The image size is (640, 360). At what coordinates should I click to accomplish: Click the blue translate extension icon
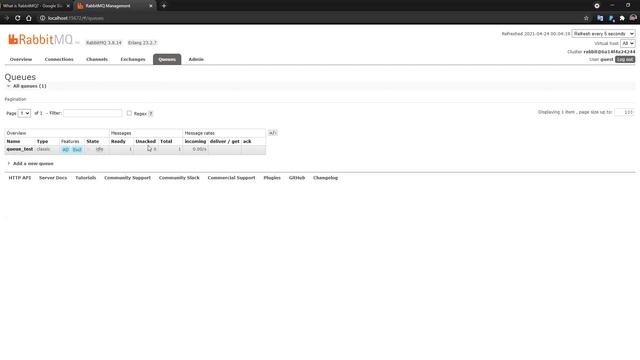pos(600,18)
